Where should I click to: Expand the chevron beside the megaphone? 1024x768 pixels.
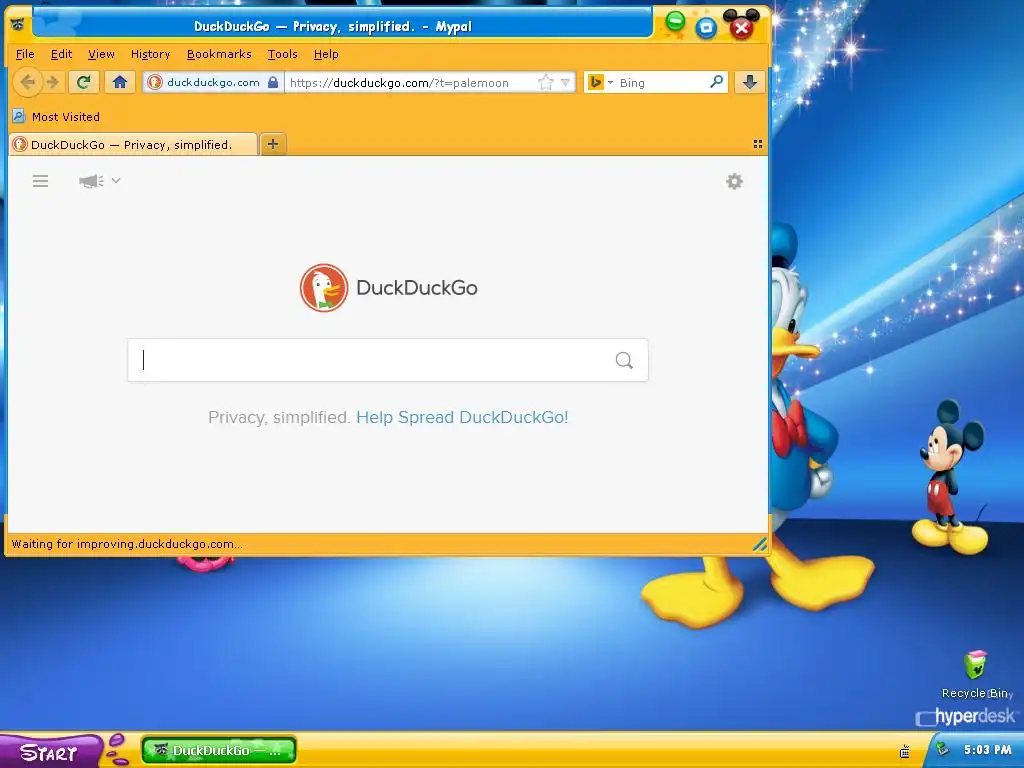point(116,180)
